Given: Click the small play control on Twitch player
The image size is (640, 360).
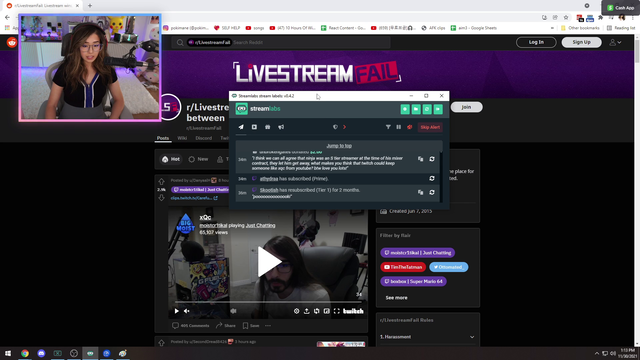Looking at the screenshot, I should coord(176,311).
